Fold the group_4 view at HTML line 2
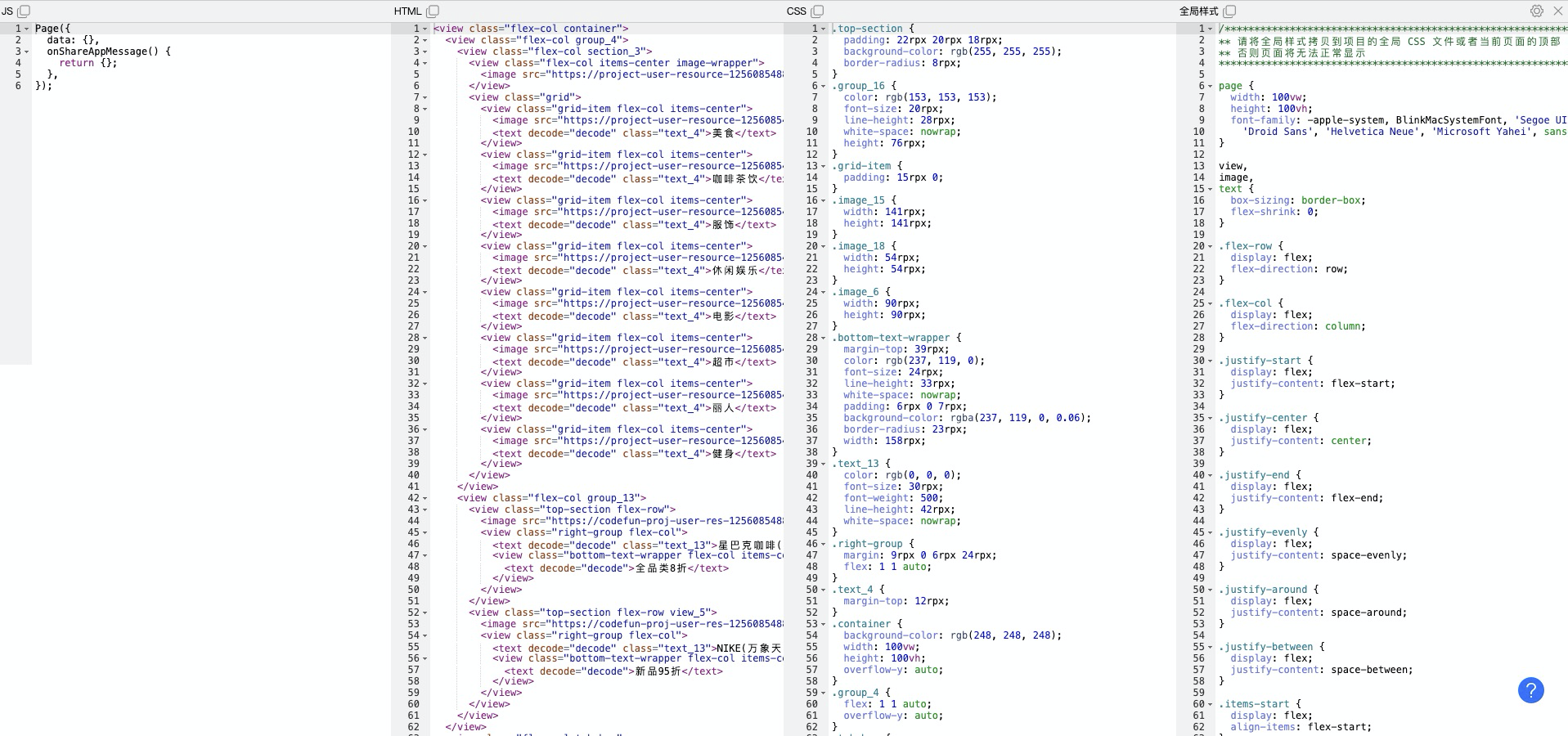 425,40
